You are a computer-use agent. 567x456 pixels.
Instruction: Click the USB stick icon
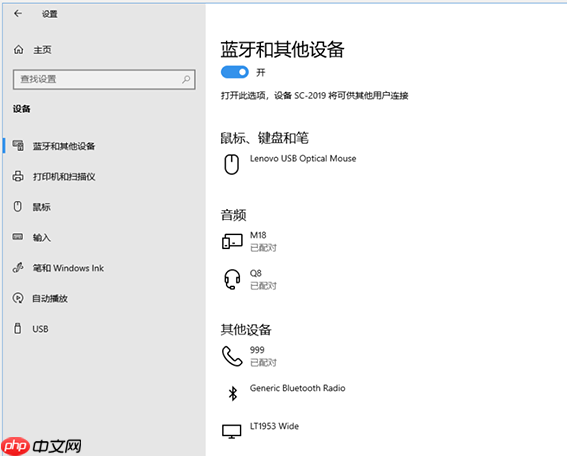(17, 328)
